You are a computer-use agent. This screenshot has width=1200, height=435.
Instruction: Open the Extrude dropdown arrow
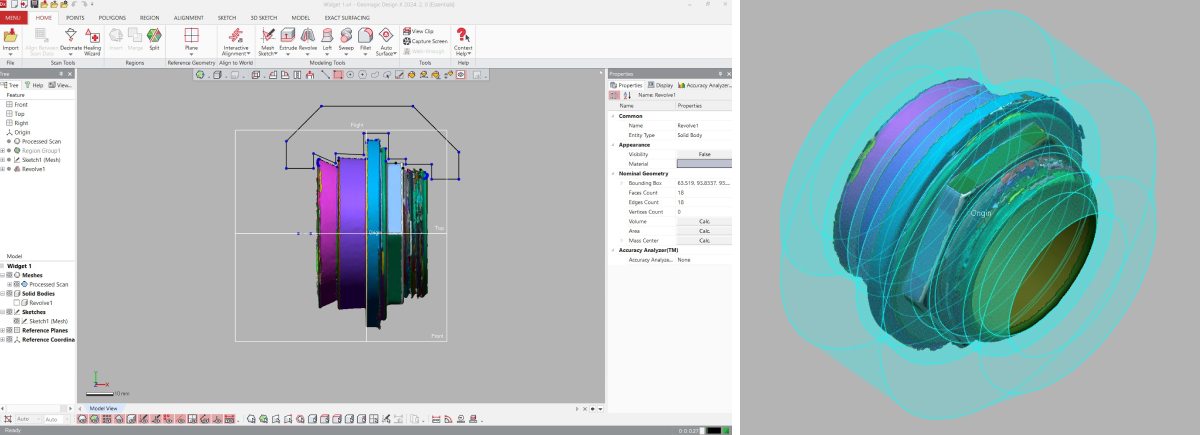click(288, 53)
